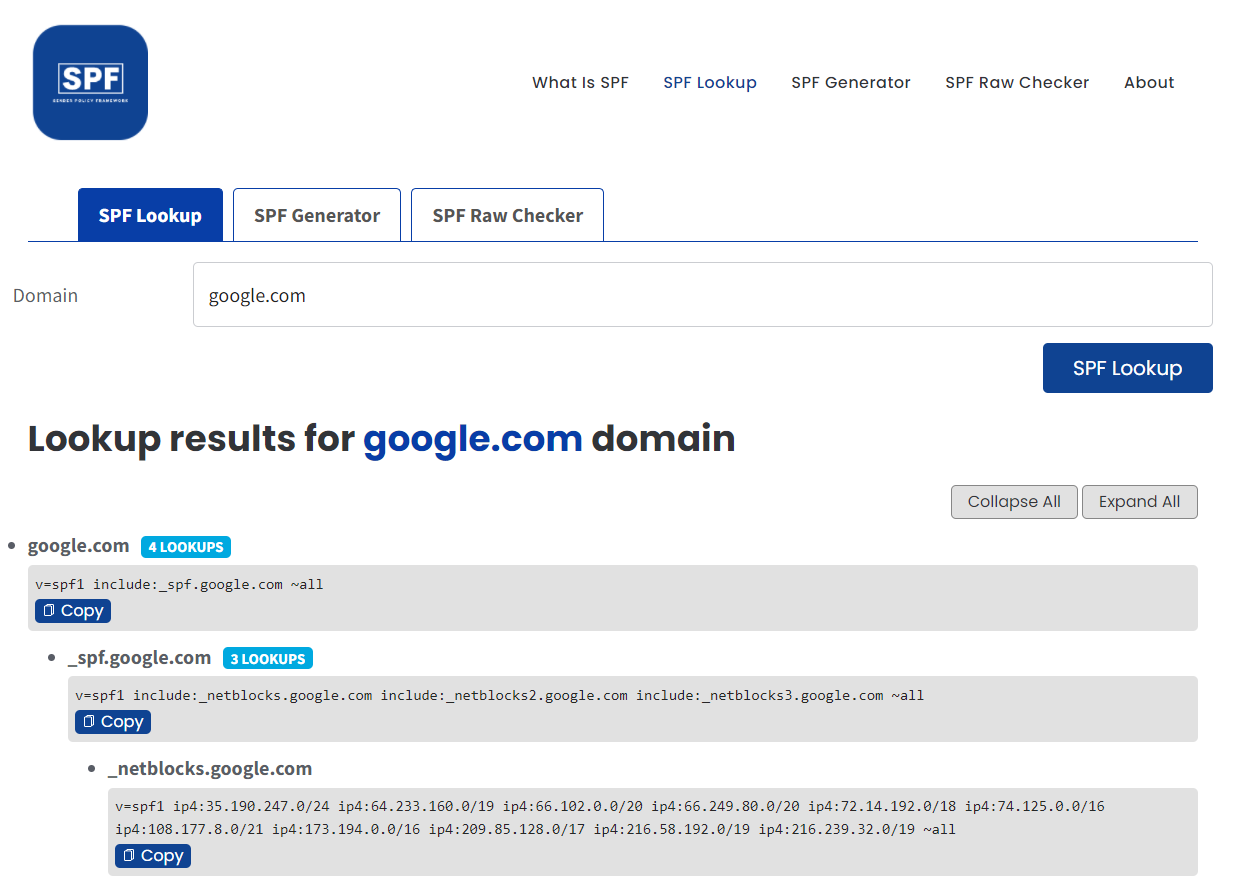
Task: Copy the google.com SPF record
Action: (73, 611)
